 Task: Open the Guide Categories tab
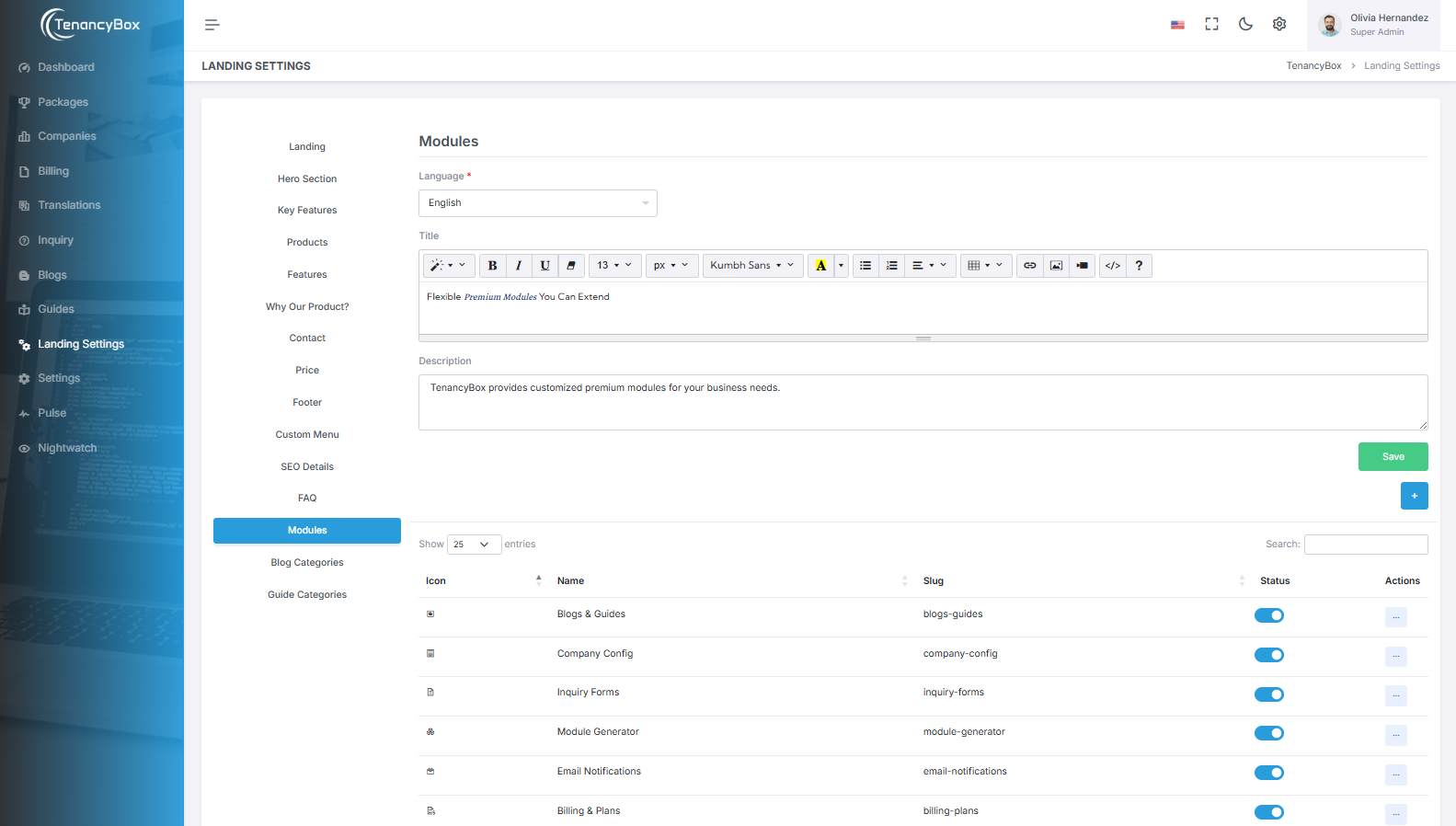pos(307,595)
